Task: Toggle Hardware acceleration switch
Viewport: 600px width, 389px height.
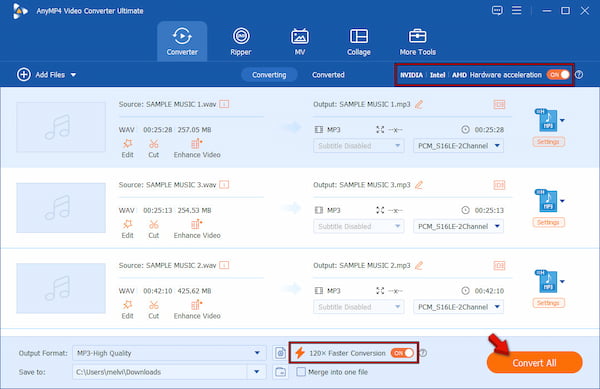Action: [558, 75]
